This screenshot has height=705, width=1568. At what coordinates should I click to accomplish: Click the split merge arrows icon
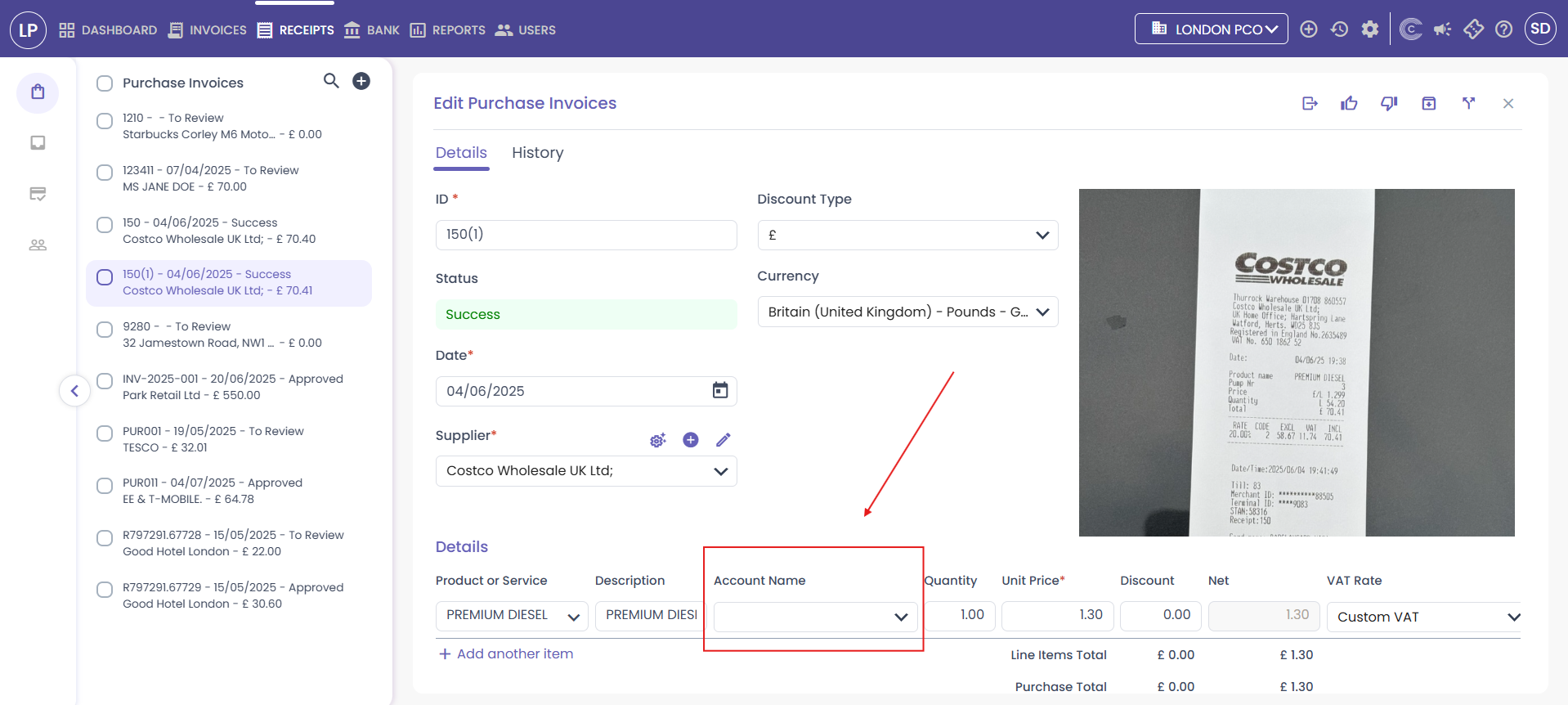(x=1469, y=103)
